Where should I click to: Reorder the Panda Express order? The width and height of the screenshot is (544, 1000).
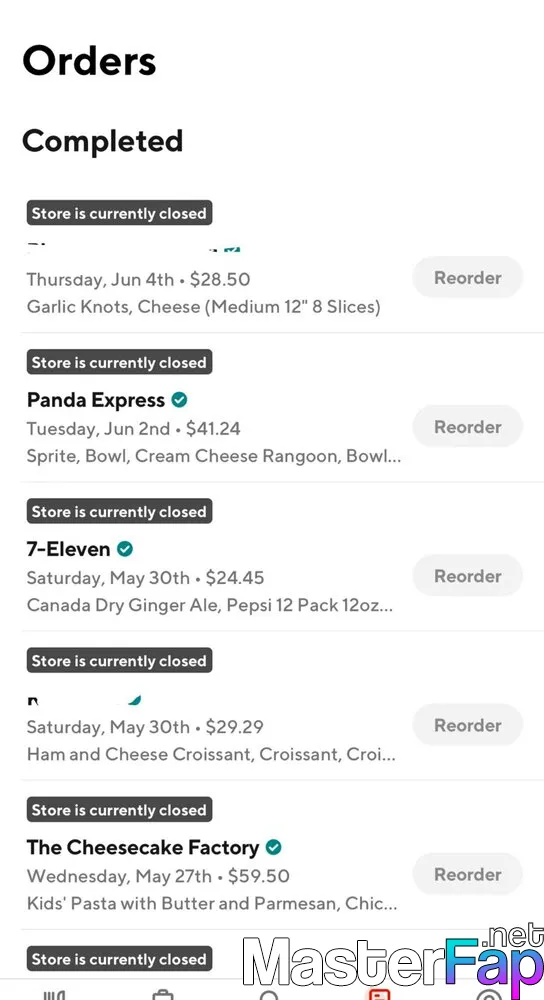point(467,427)
